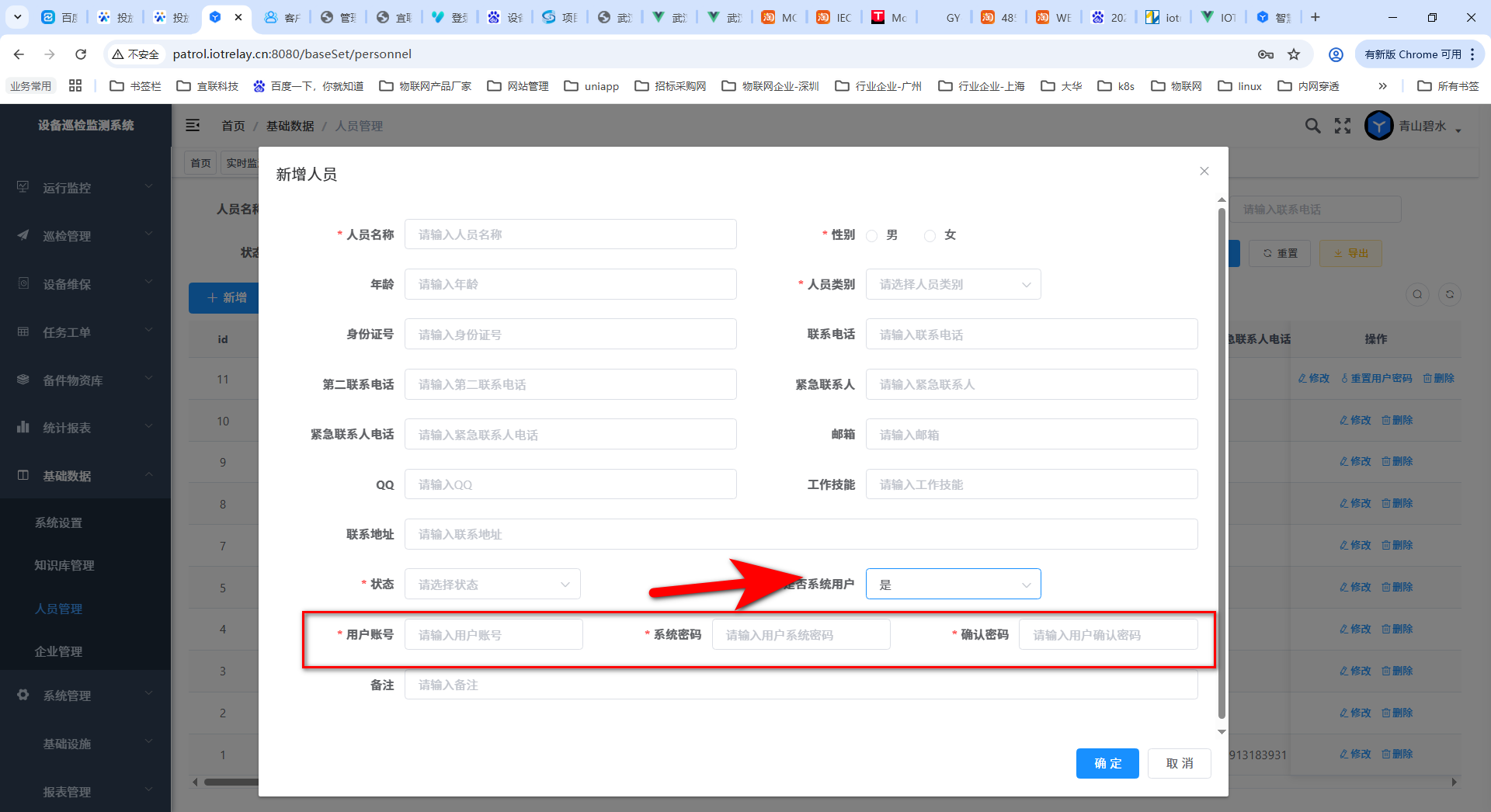Click the password key icon in address bar
Viewport: 1491px width, 812px height.
tap(1266, 54)
